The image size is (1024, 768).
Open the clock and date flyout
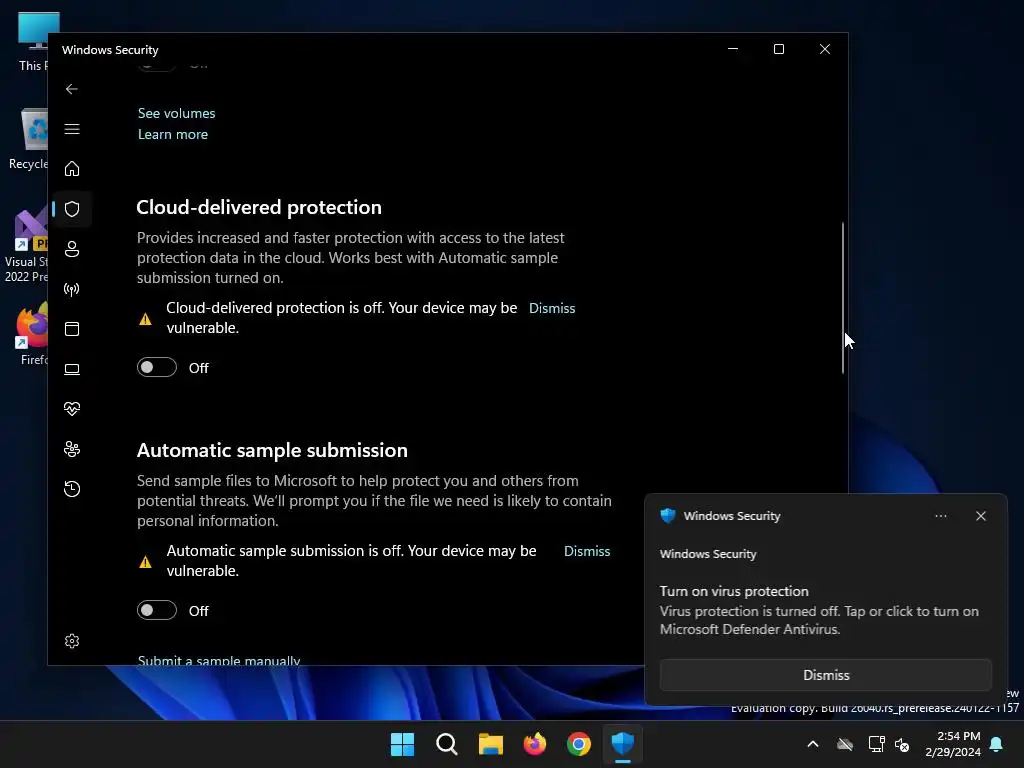click(953, 744)
